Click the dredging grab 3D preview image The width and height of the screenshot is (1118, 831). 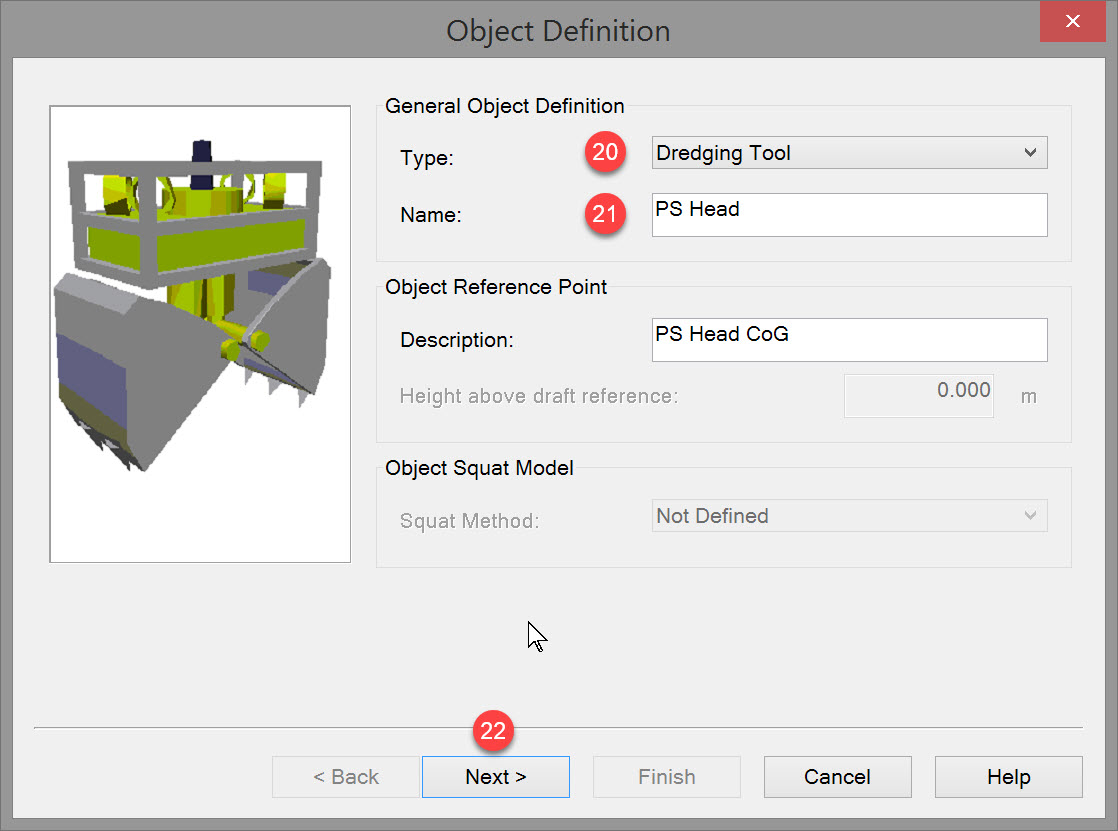pyautogui.click(x=200, y=333)
